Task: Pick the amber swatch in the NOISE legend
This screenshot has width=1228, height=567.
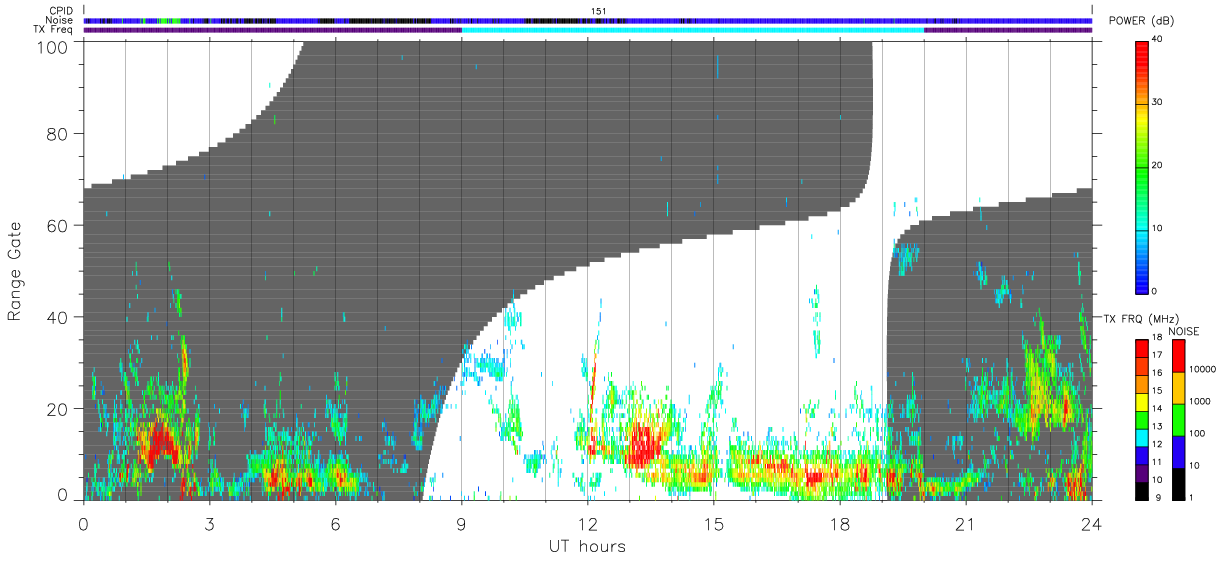Action: pyautogui.click(x=1178, y=388)
